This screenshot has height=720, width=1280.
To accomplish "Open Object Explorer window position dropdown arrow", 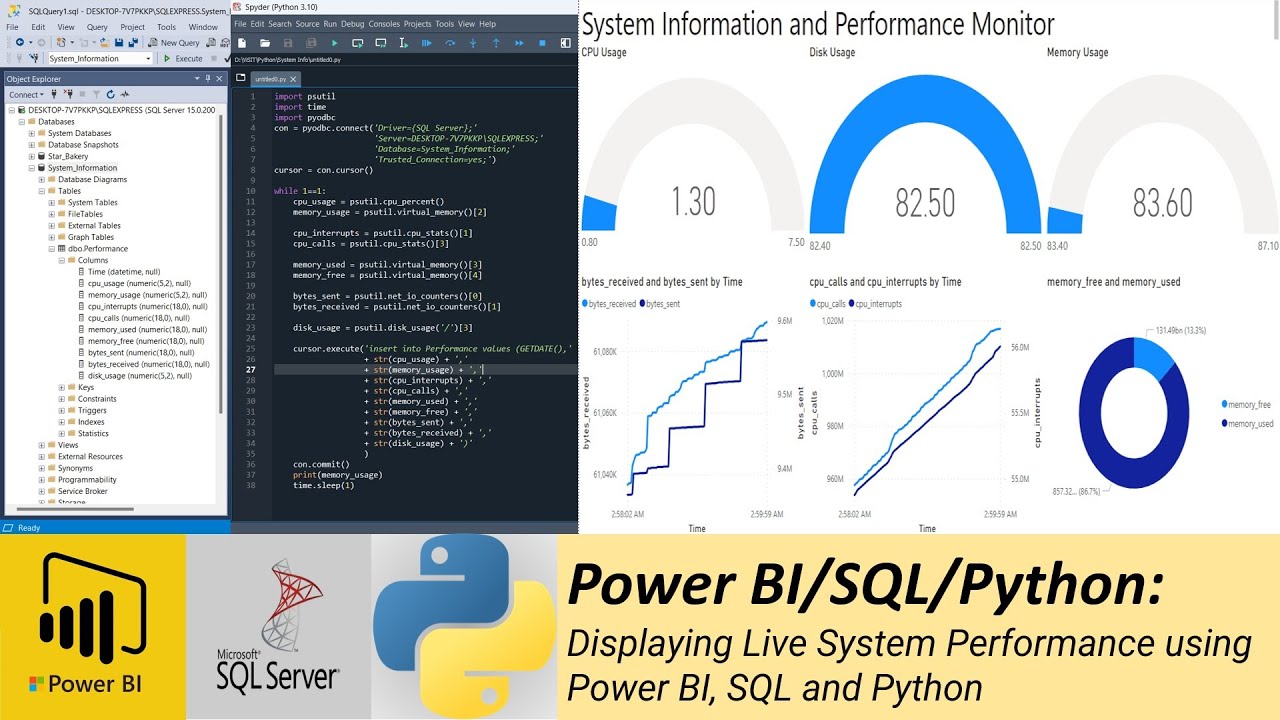I will click(197, 78).
